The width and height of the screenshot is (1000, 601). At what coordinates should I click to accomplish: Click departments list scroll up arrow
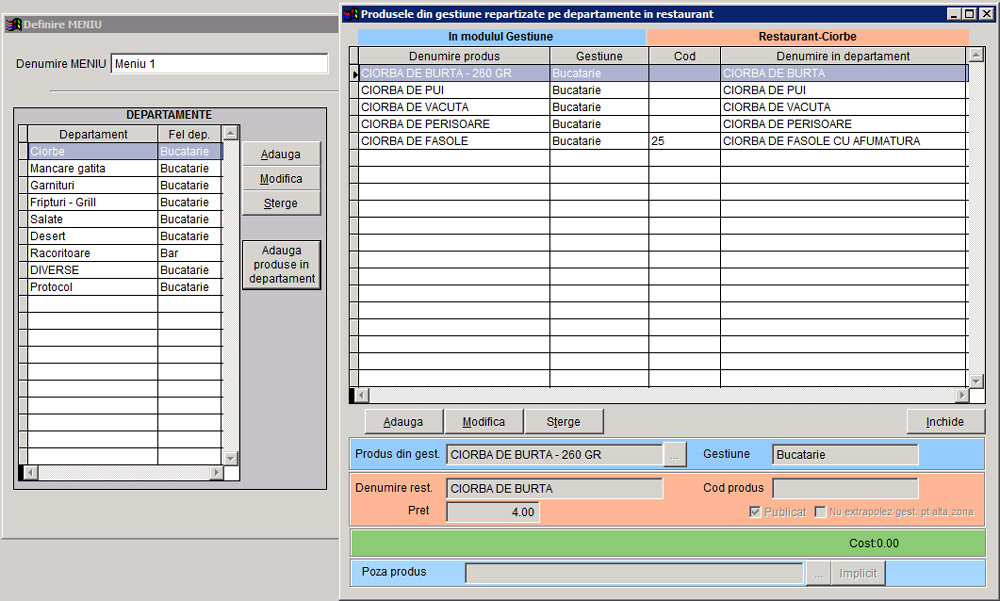pos(230,133)
